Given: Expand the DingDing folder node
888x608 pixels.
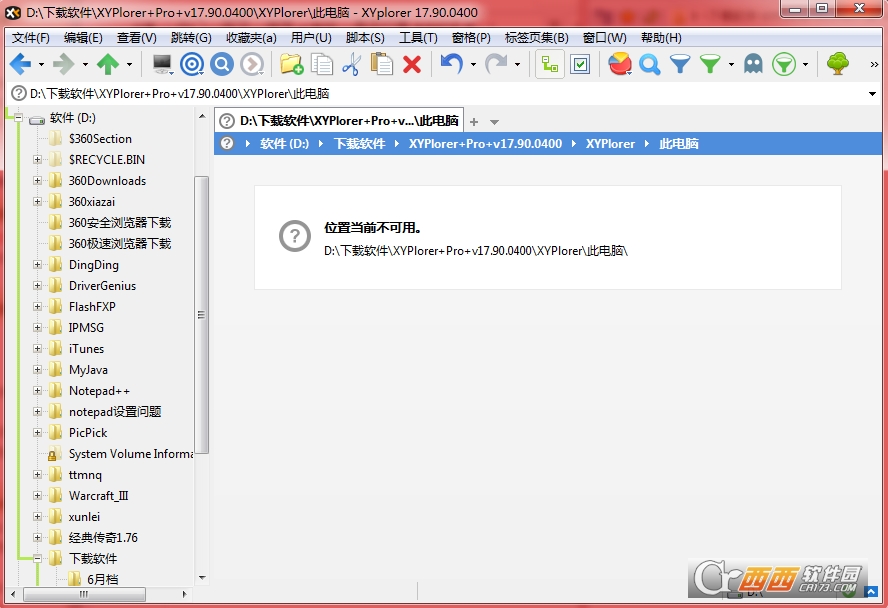Looking at the screenshot, I should click(38, 265).
